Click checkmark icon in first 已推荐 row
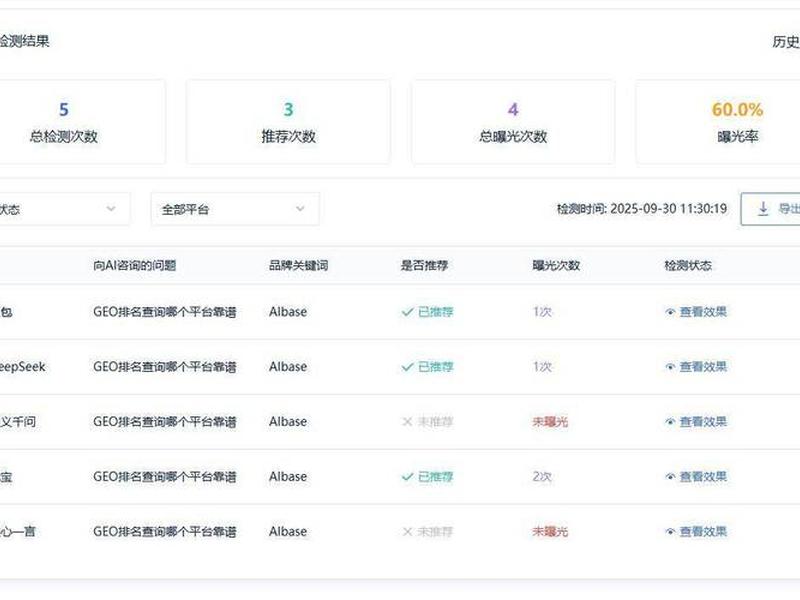 (407, 312)
